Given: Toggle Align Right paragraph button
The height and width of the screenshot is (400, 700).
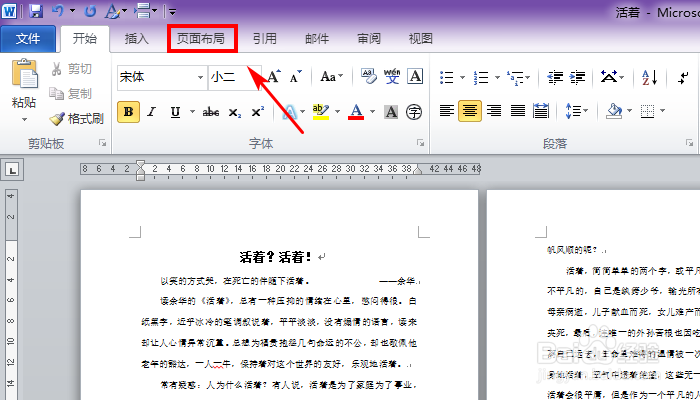Looking at the screenshot, I should [494, 111].
